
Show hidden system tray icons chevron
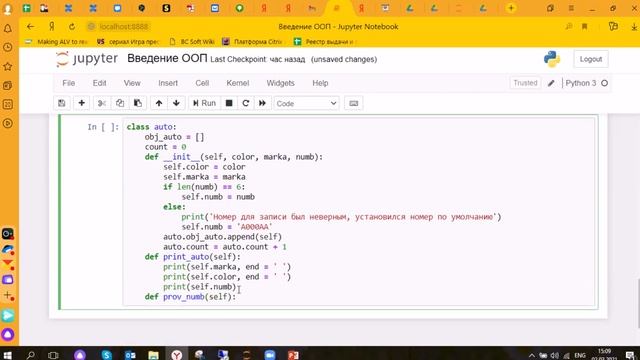(x=531, y=355)
